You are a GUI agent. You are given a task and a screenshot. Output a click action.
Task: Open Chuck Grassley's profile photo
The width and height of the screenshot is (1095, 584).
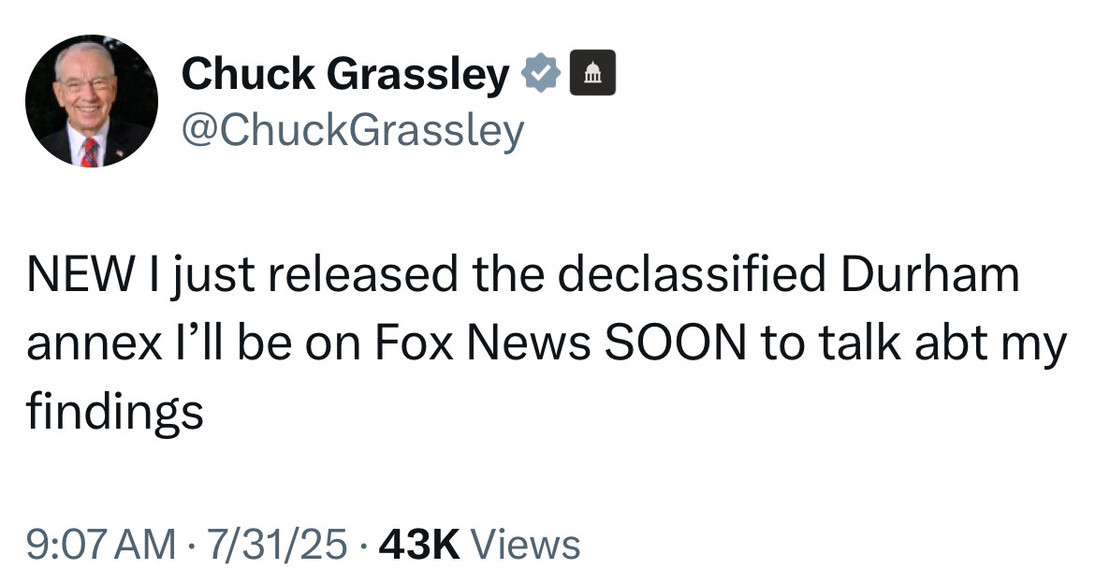point(91,100)
